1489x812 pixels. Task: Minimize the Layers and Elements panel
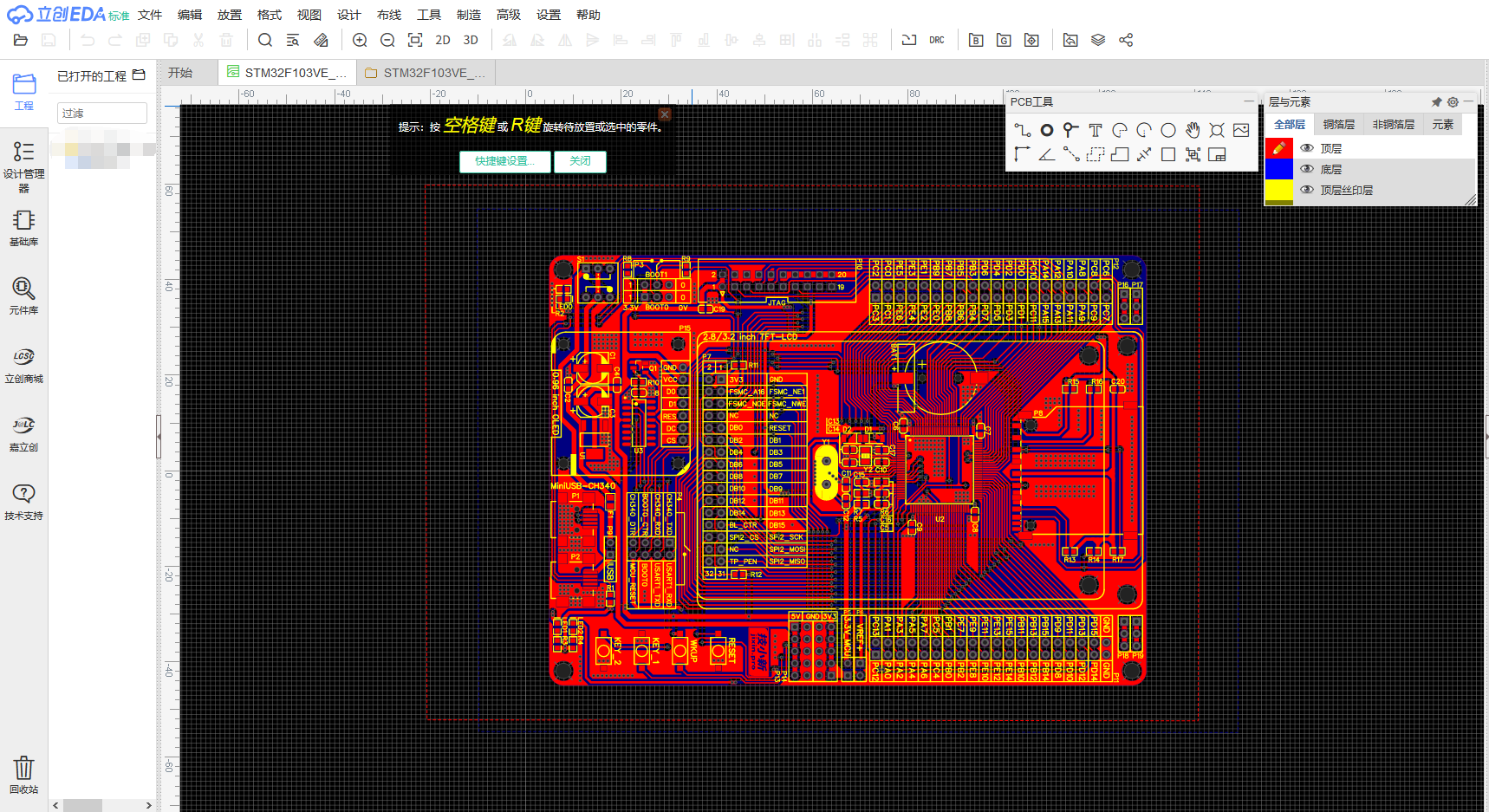[1468, 101]
